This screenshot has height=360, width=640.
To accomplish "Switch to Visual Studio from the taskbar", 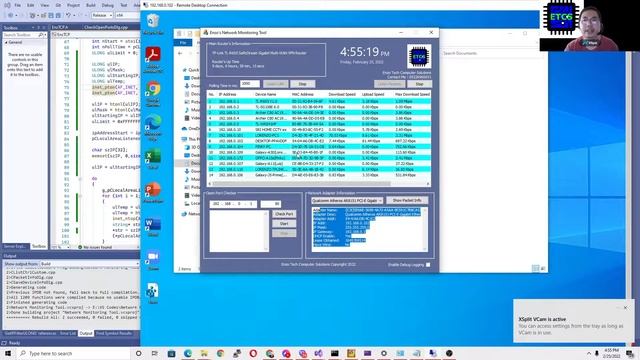I will tap(318, 353).
